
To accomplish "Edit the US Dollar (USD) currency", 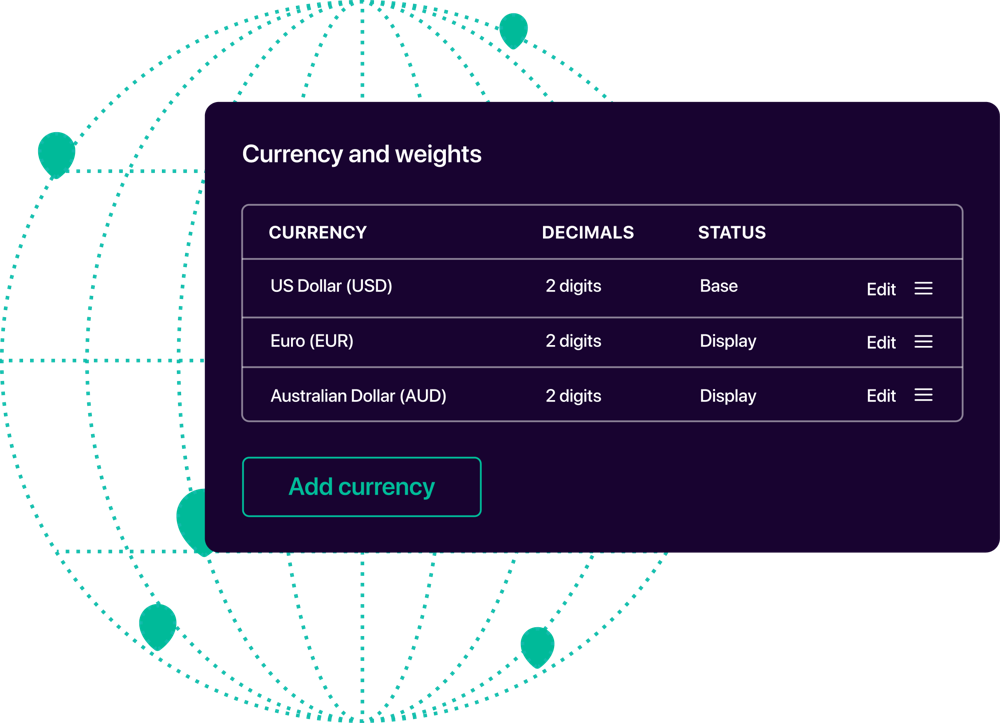I will (x=881, y=289).
